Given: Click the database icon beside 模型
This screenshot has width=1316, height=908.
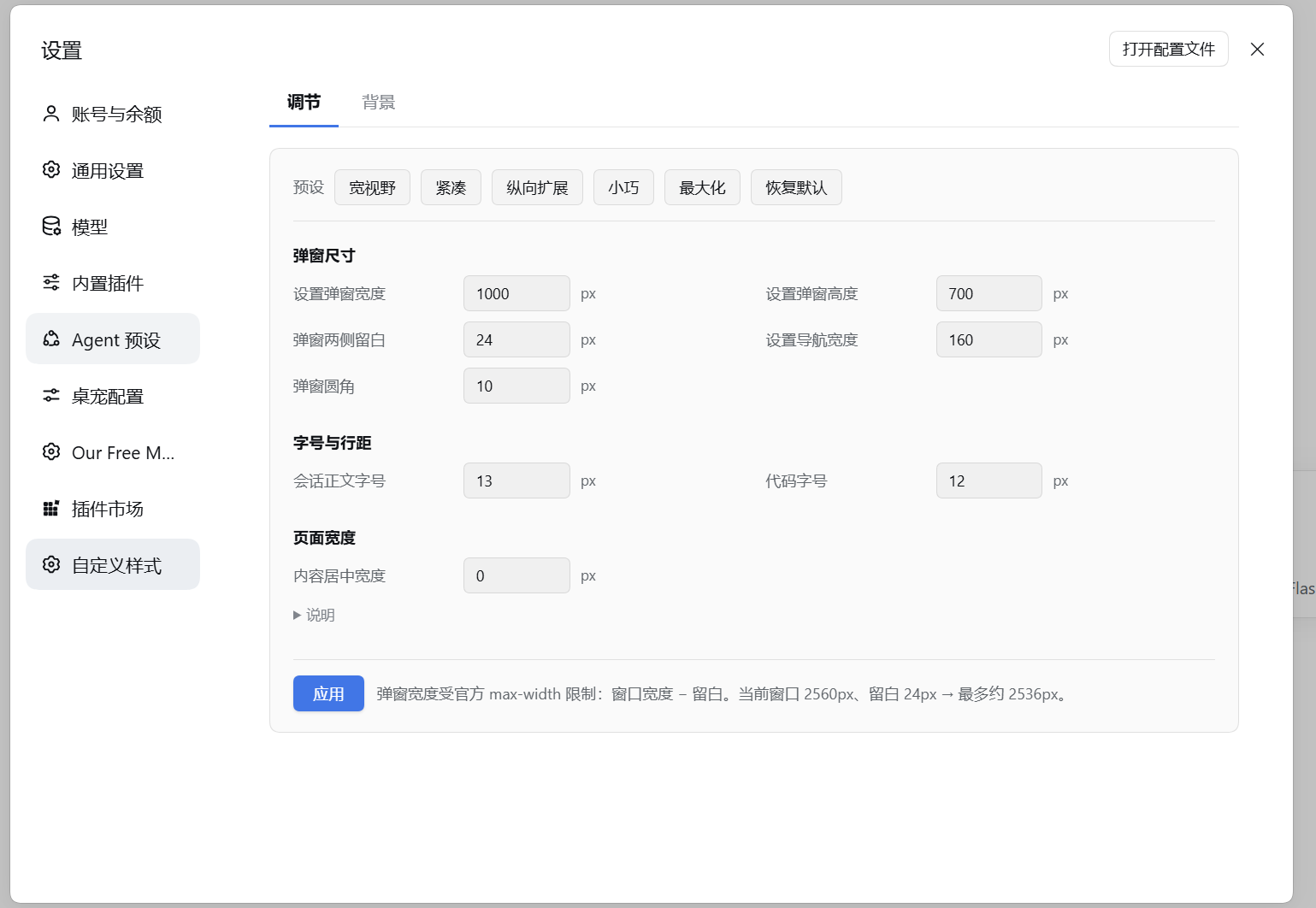Looking at the screenshot, I should 51,226.
